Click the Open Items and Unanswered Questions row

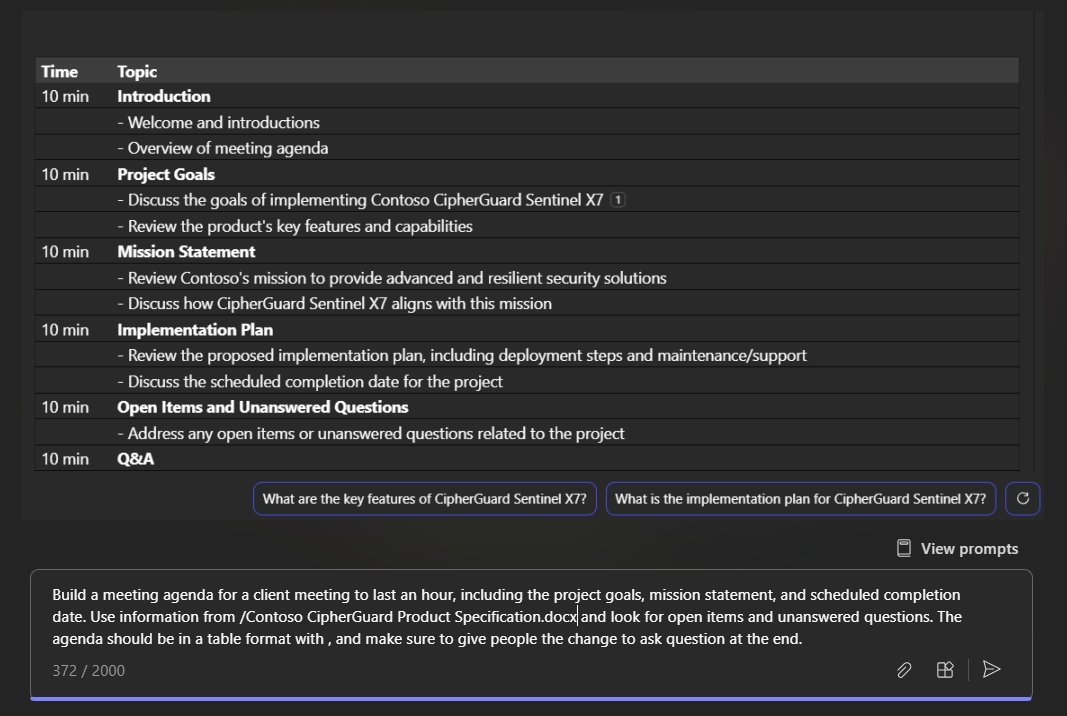[x=262, y=407]
